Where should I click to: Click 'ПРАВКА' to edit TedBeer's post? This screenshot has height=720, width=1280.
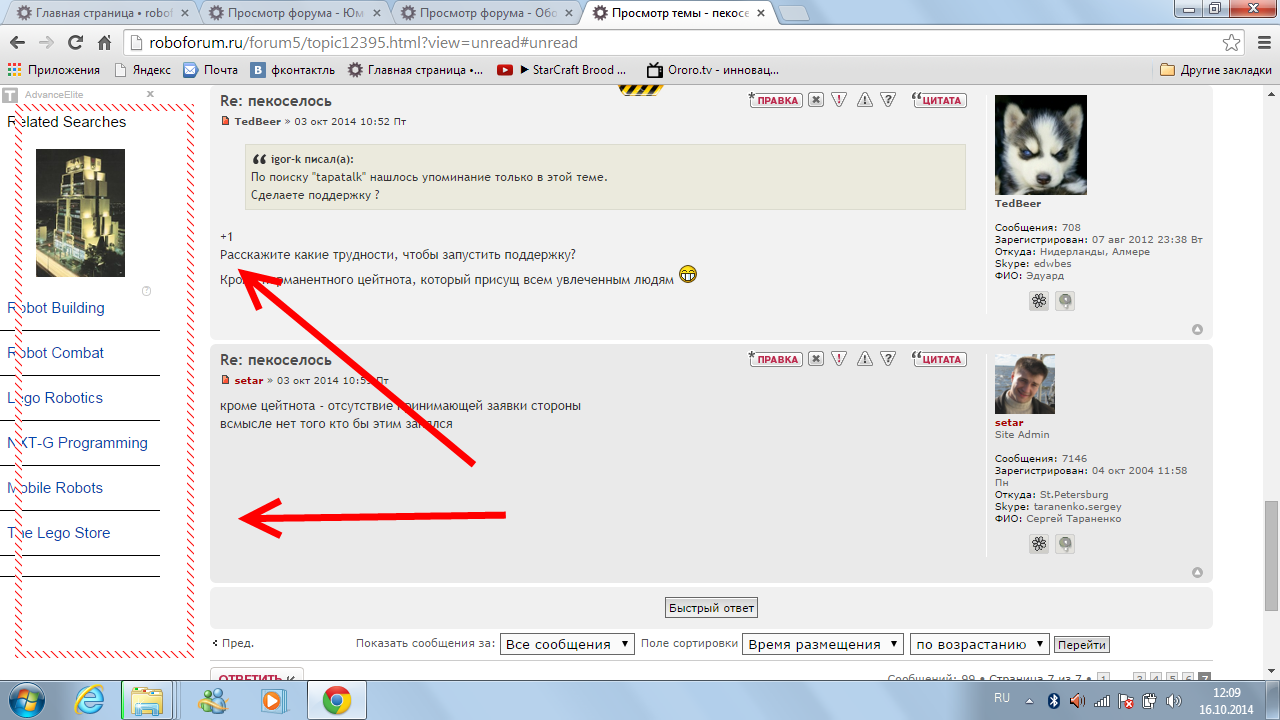click(x=776, y=100)
